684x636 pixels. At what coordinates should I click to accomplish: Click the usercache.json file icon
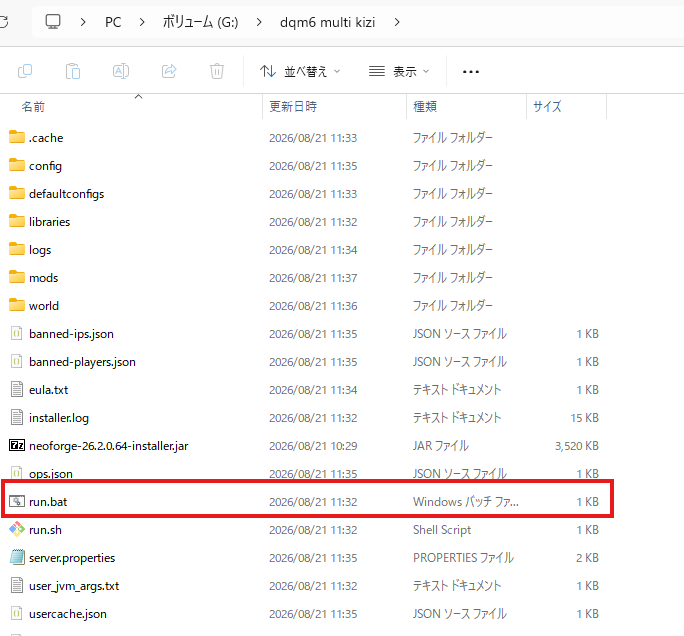click(17, 613)
